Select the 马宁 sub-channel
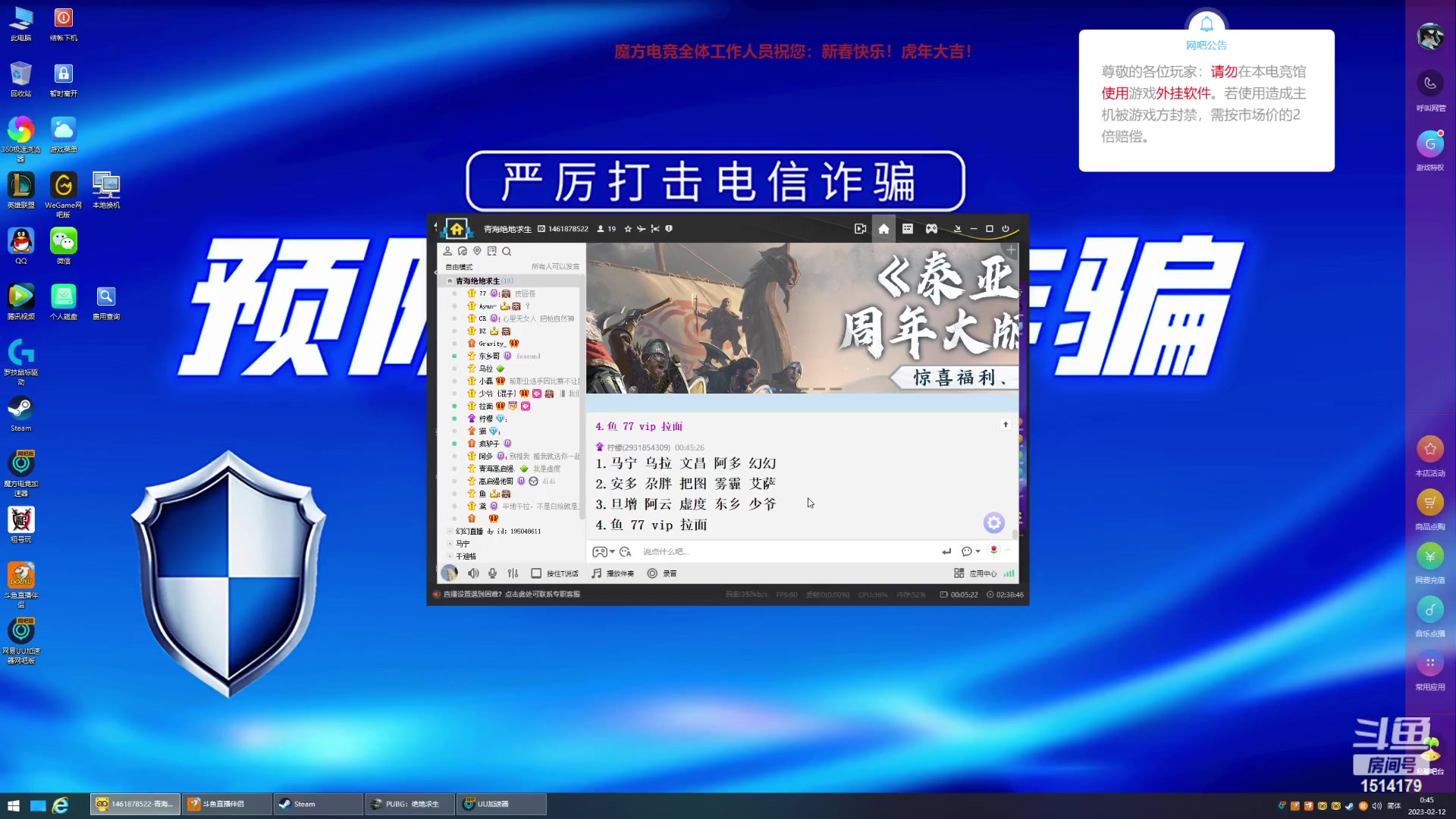The height and width of the screenshot is (819, 1456). coord(463,544)
